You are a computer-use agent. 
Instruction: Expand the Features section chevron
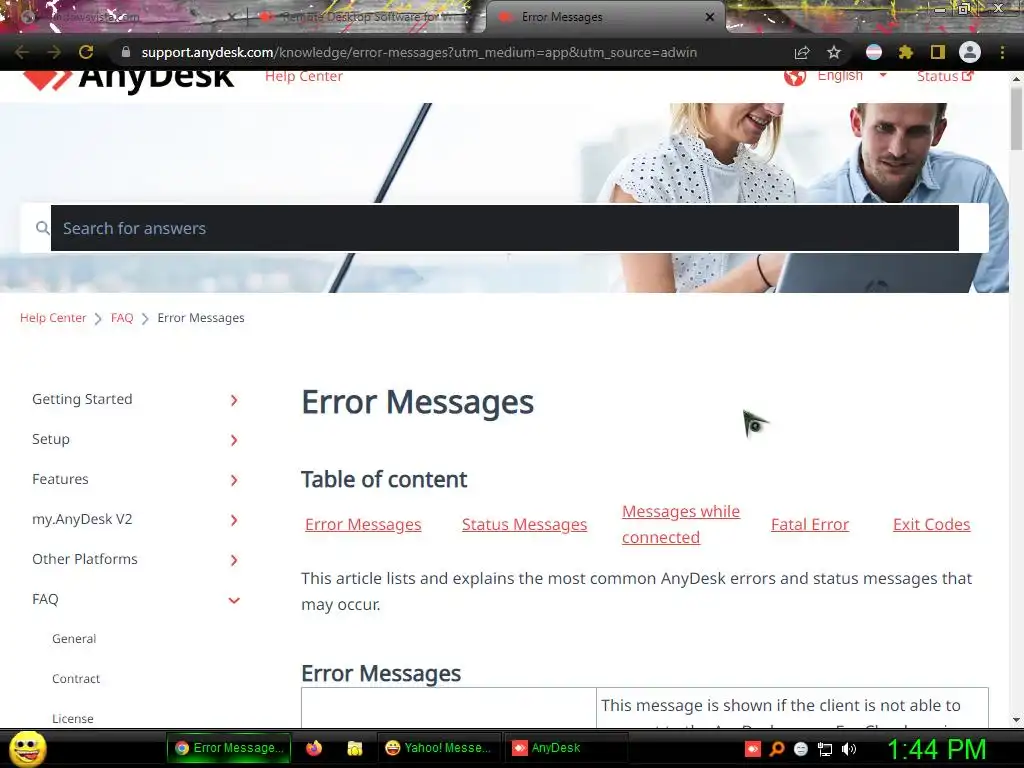coord(234,480)
